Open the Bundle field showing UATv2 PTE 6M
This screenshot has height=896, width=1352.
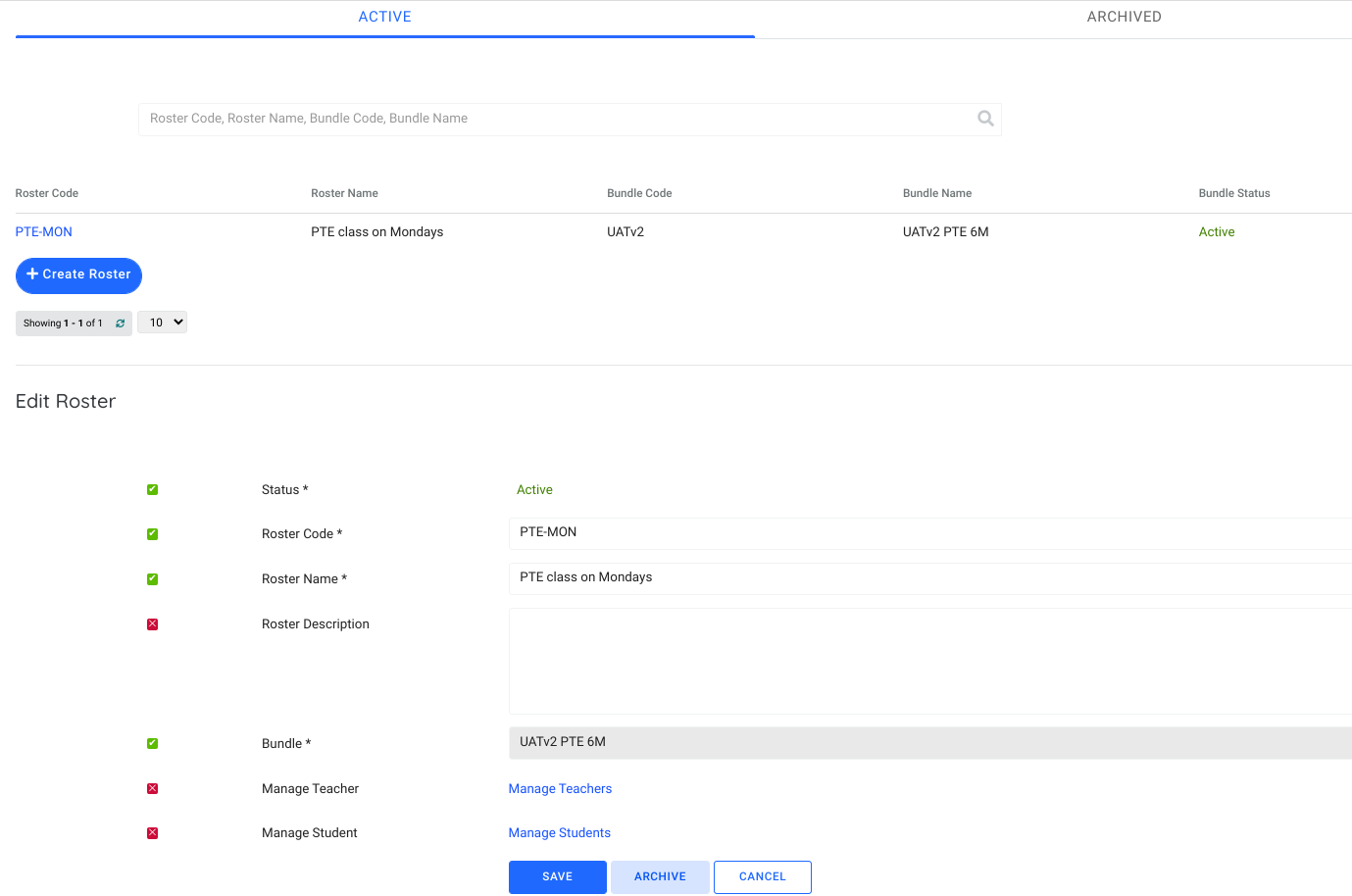point(929,743)
